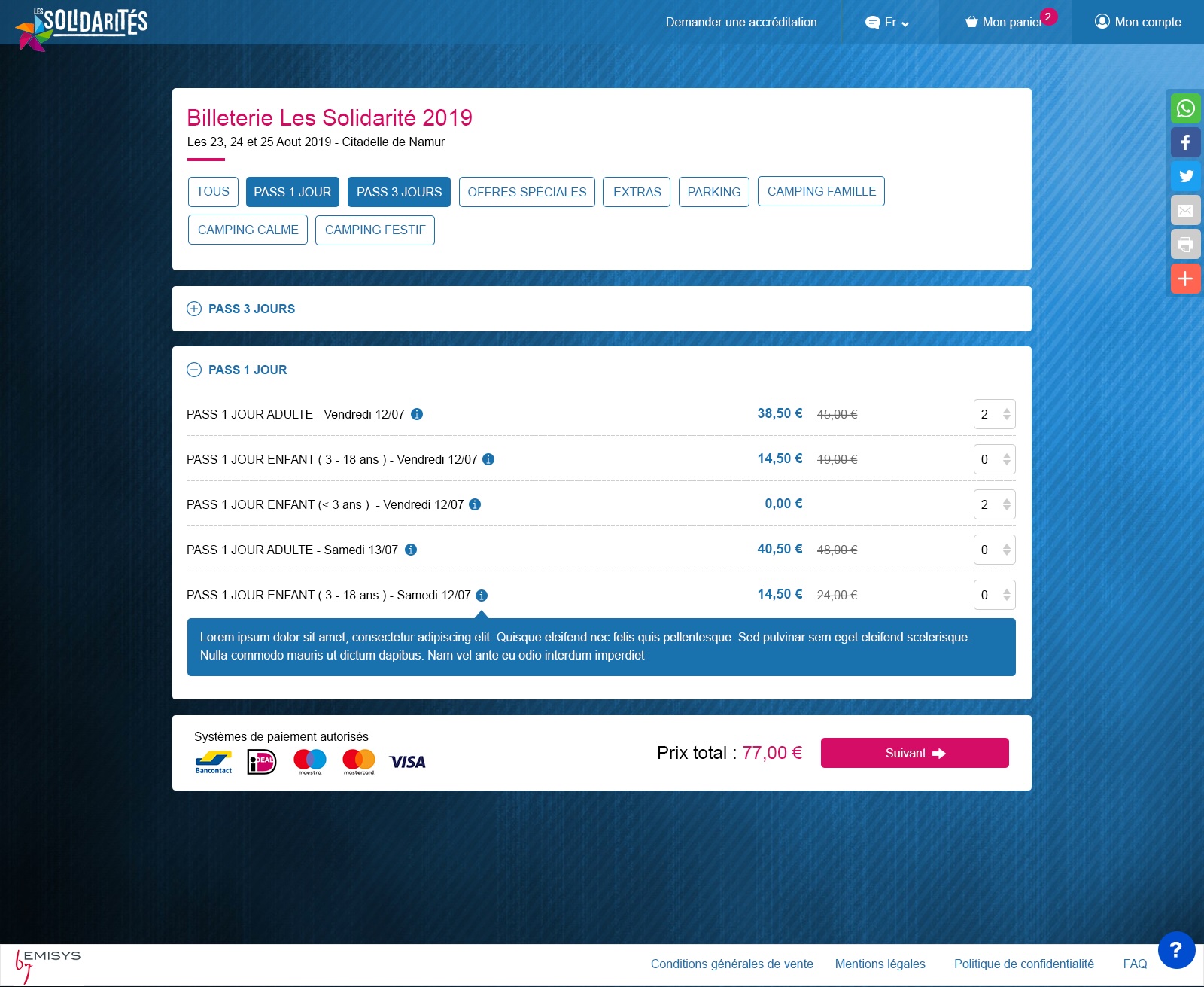The image size is (1204, 987).
Task: Select CAMPING CALME filter
Action: [248, 230]
